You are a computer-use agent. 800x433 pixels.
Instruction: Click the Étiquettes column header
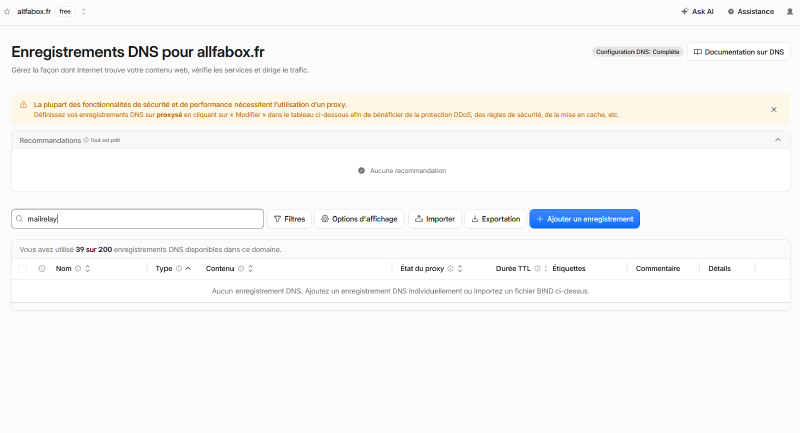(x=569, y=268)
